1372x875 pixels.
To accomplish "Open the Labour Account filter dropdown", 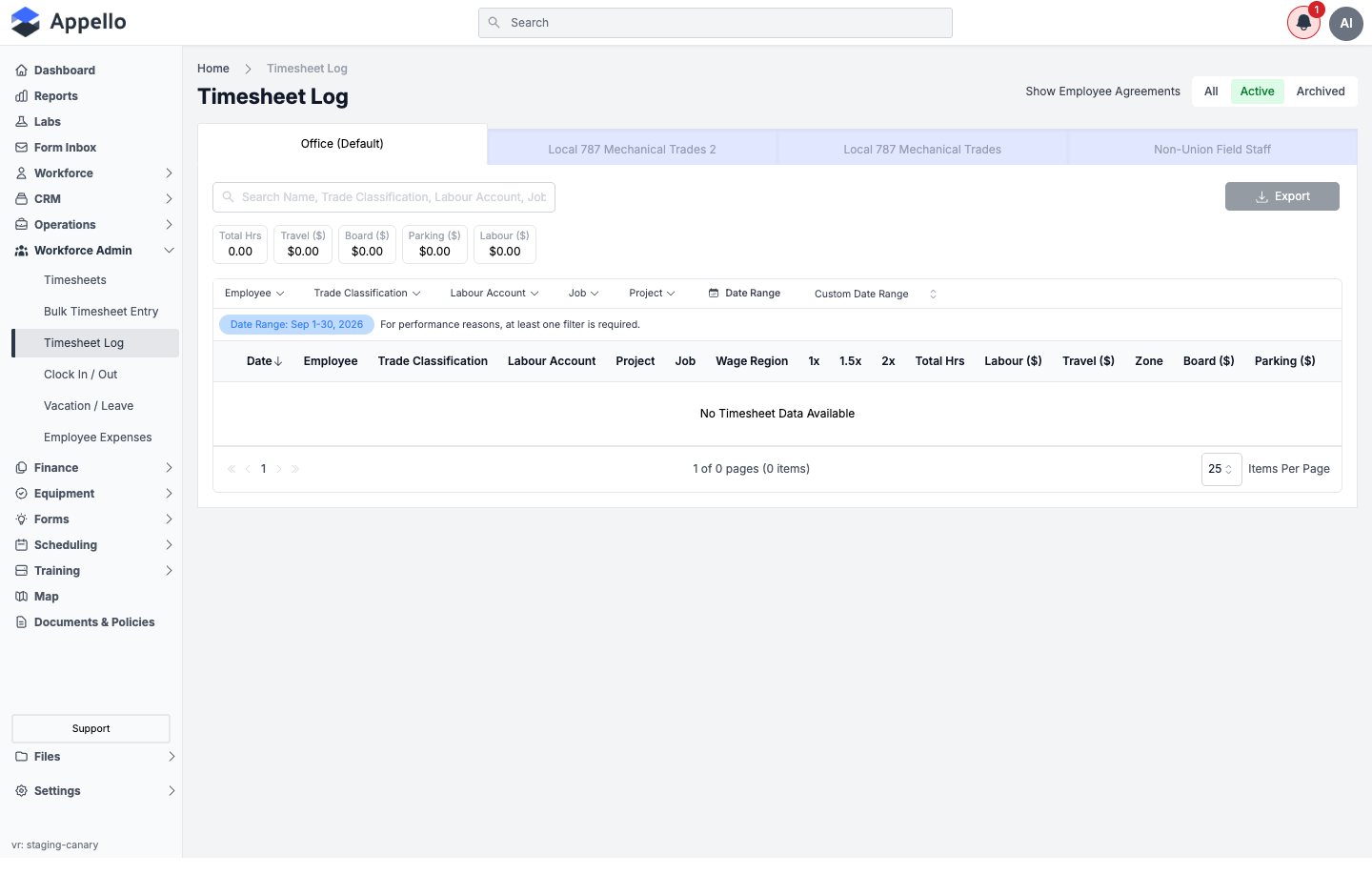I will [494, 294].
